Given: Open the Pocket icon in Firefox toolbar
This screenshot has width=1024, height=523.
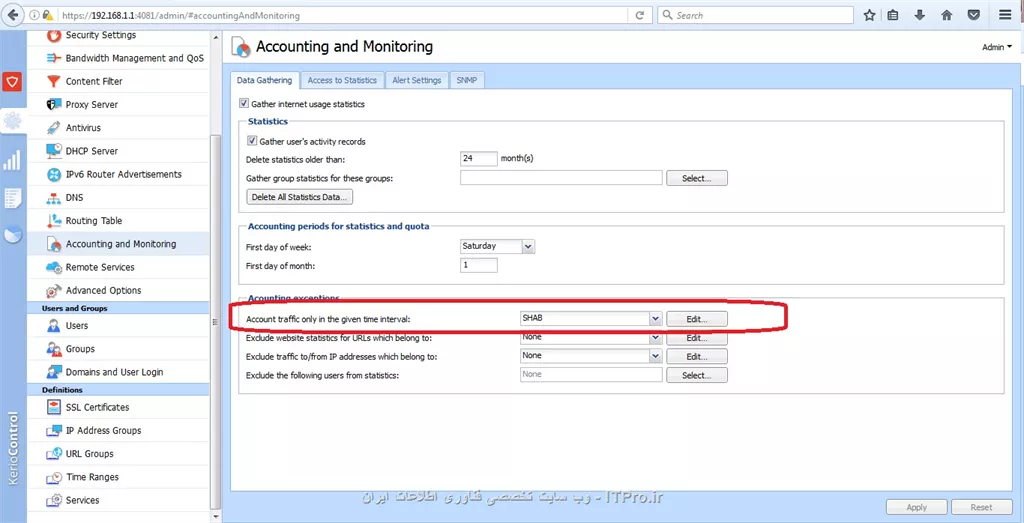Looking at the screenshot, I should coord(973,15).
